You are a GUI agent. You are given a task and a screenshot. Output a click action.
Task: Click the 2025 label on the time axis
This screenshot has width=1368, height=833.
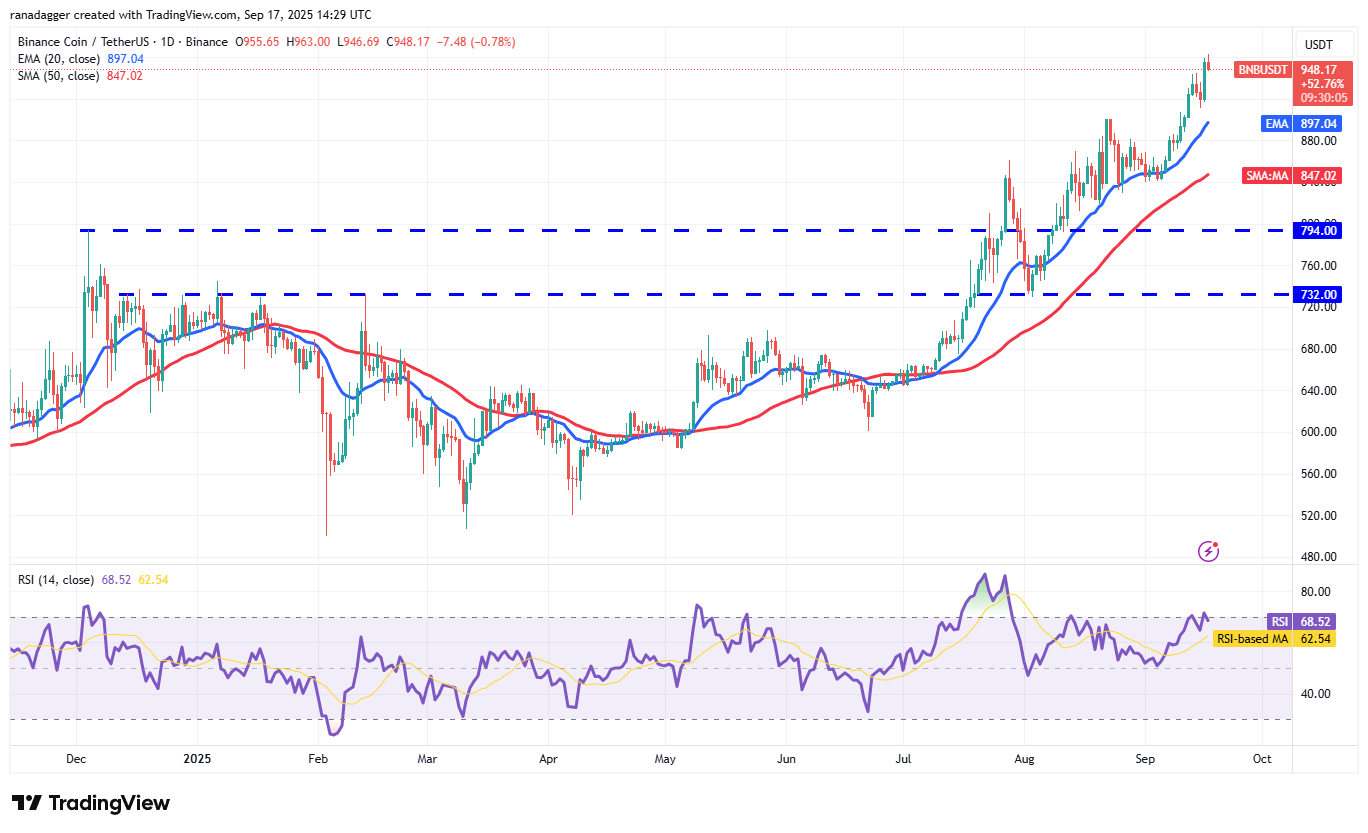point(197,759)
